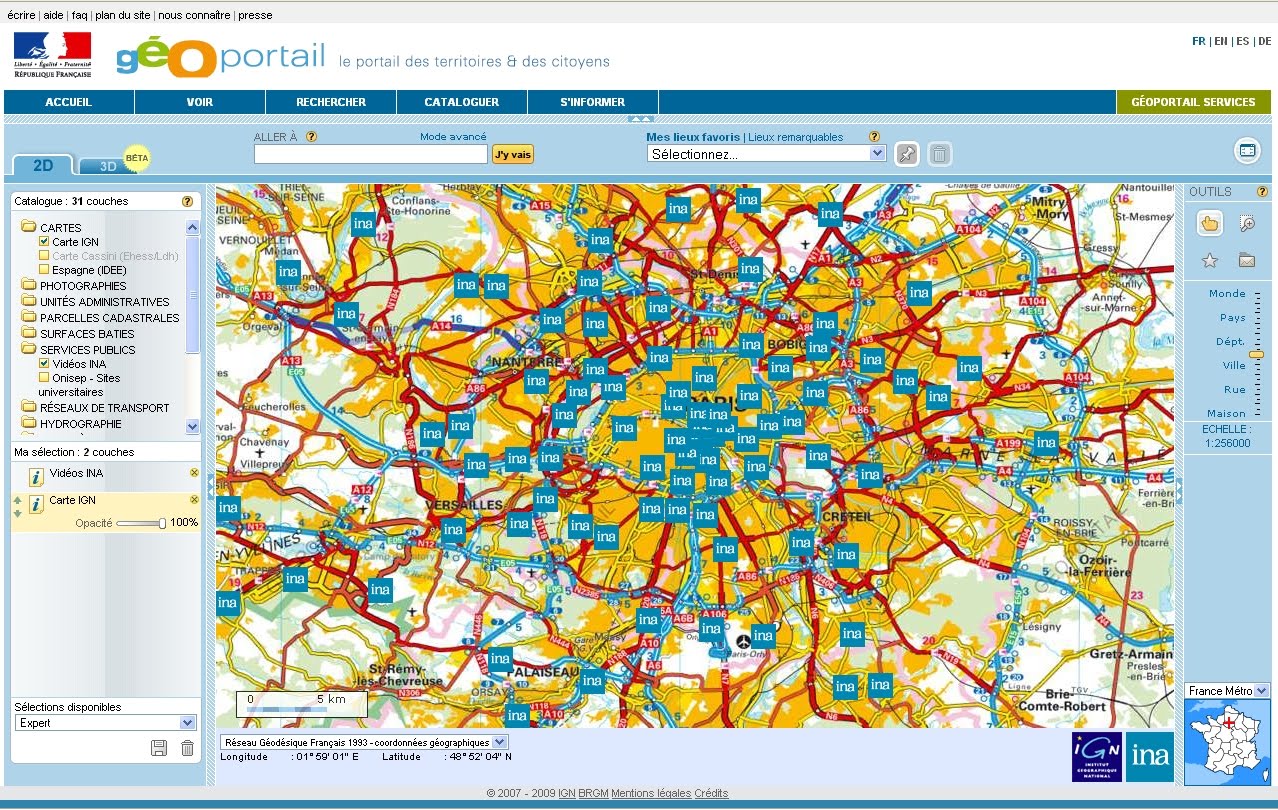Open the Sélectionnez... favorites dropdown
Image resolution: width=1278 pixels, height=810 pixels.
767,154
